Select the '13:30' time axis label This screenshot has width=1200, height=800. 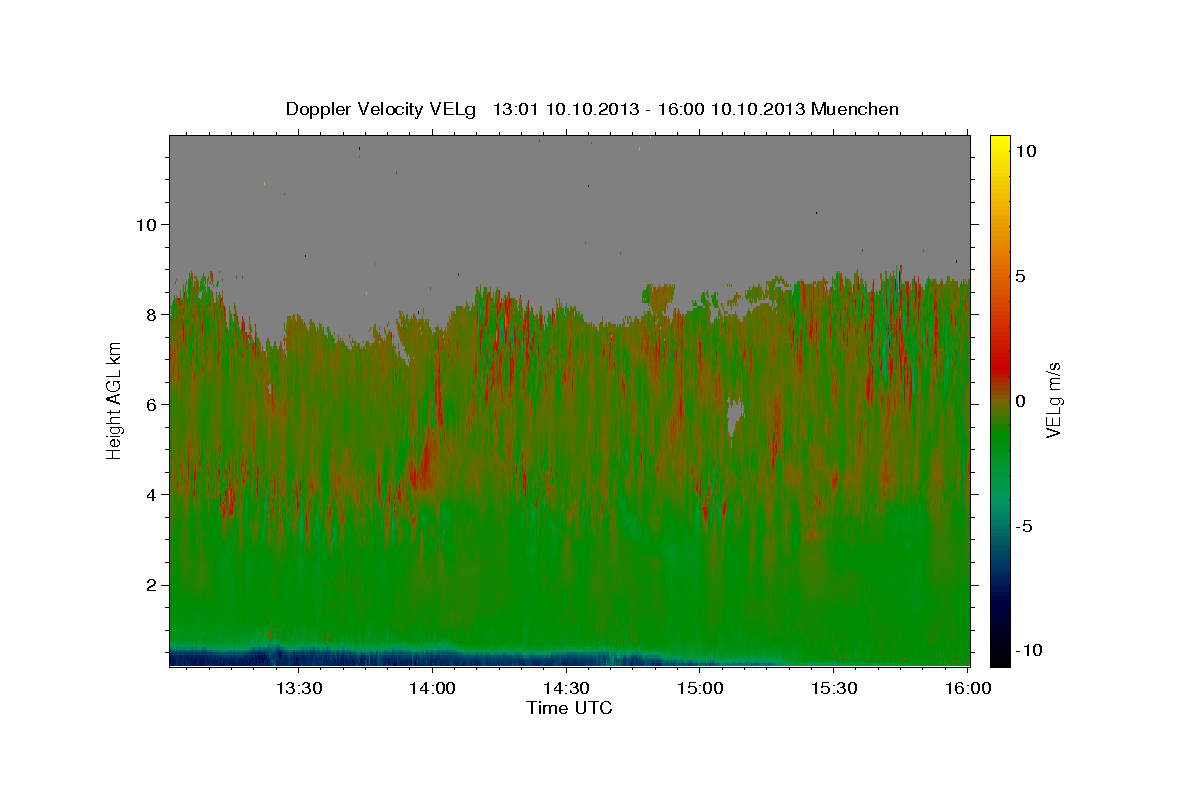point(298,688)
